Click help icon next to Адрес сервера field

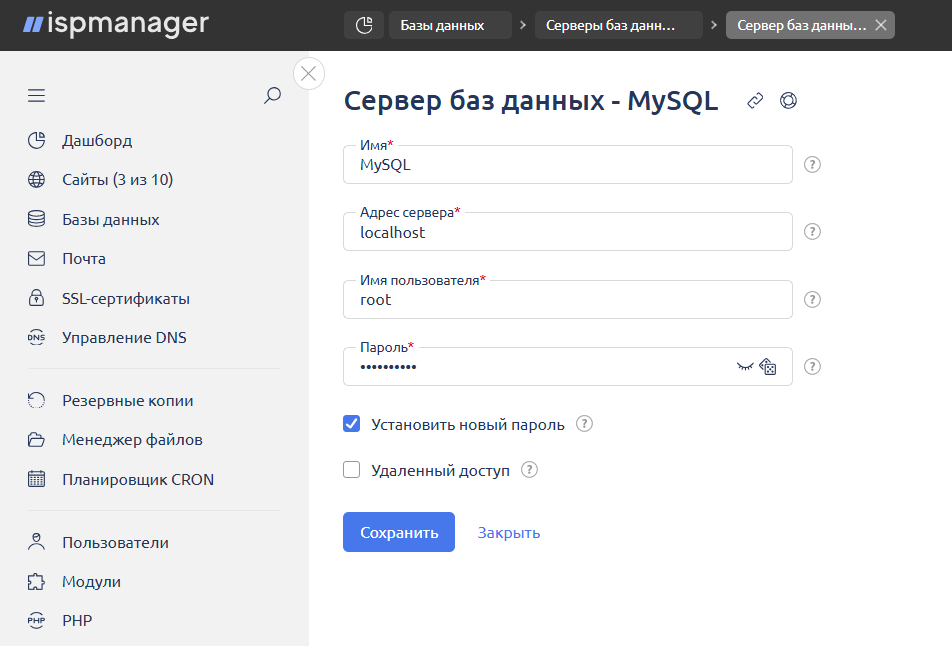(813, 232)
